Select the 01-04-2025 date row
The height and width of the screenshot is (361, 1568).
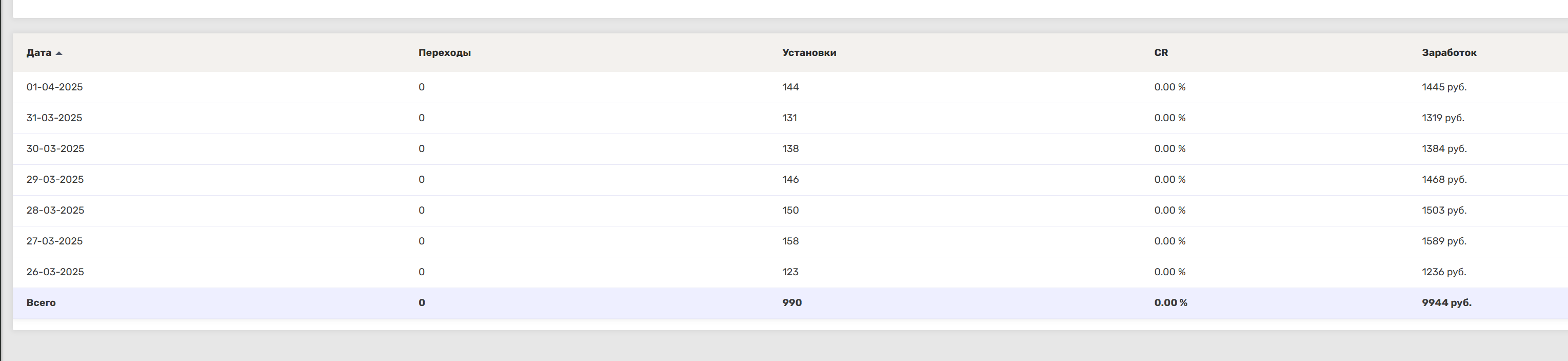pos(54,87)
